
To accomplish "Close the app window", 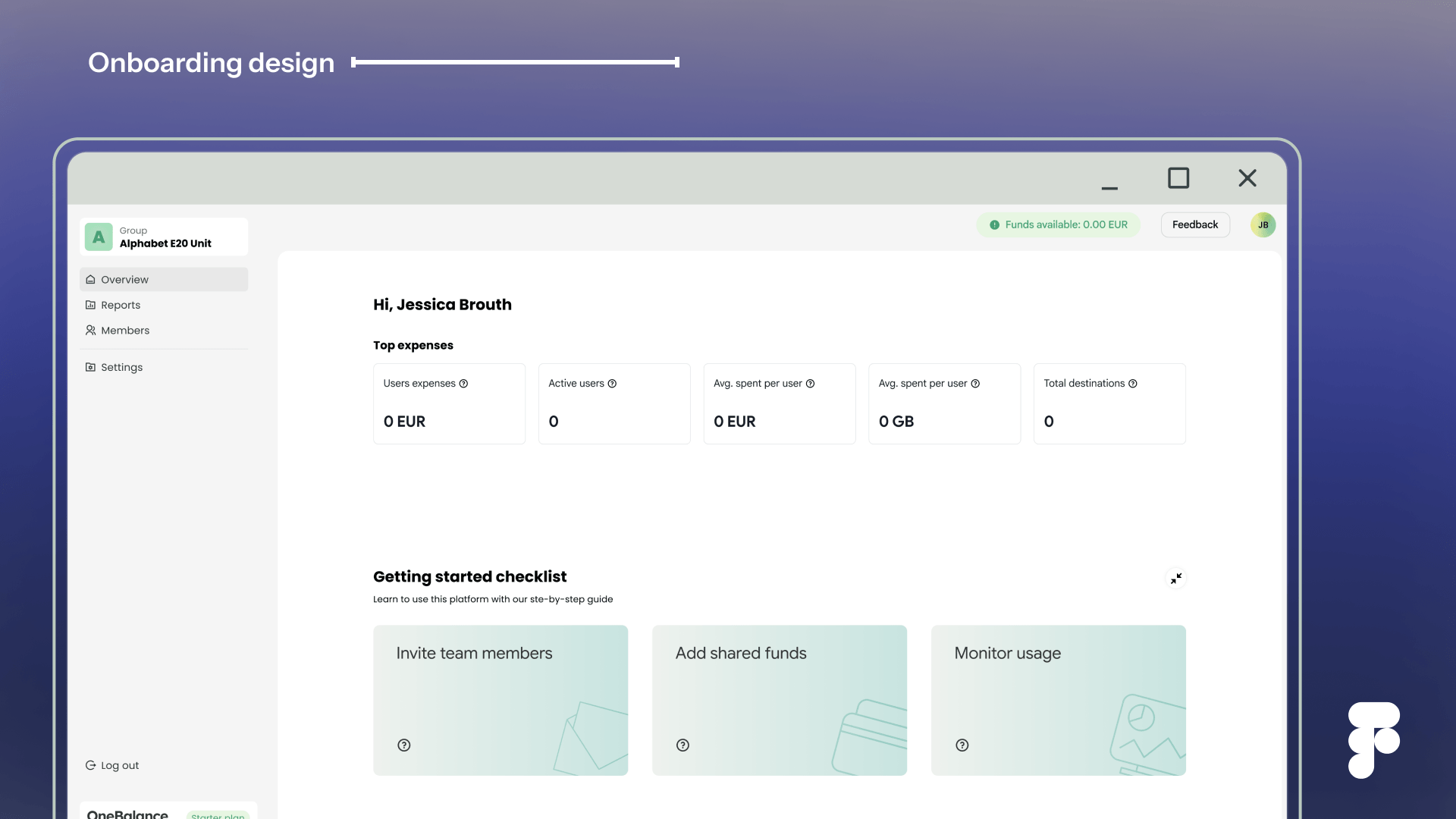I will (x=1247, y=178).
